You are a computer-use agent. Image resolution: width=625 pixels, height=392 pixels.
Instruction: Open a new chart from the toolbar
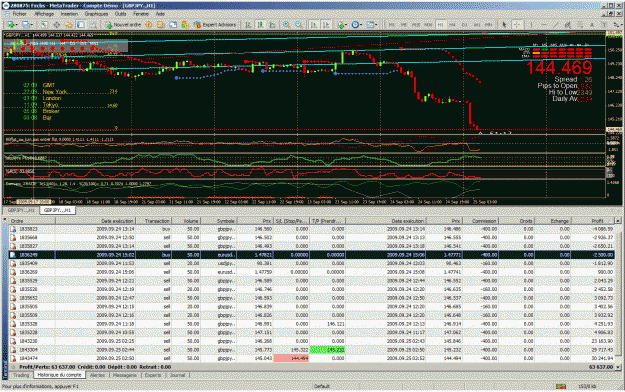pyautogui.click(x=10, y=25)
